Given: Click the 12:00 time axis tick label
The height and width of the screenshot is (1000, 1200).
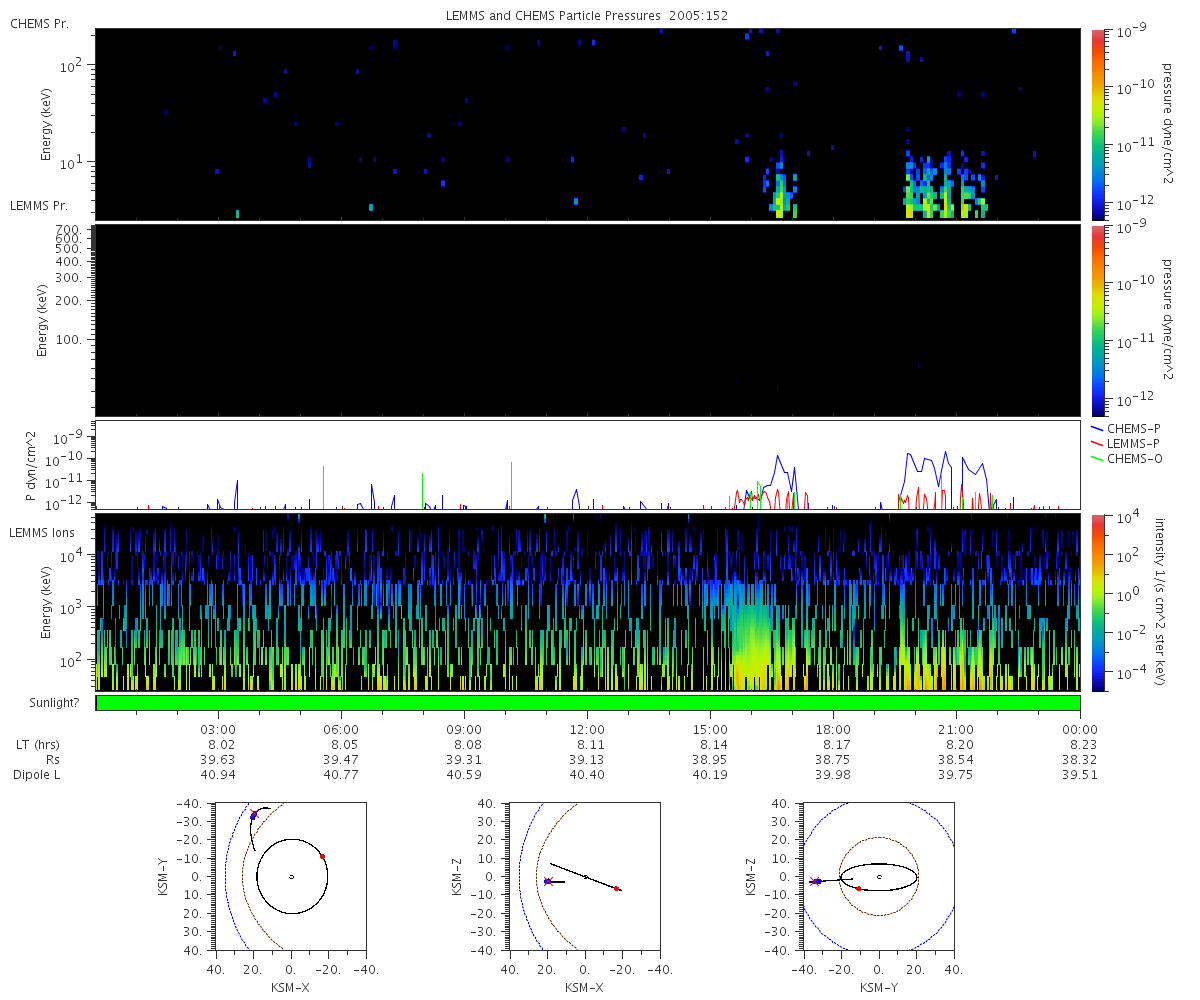Looking at the screenshot, I should 587,730.
